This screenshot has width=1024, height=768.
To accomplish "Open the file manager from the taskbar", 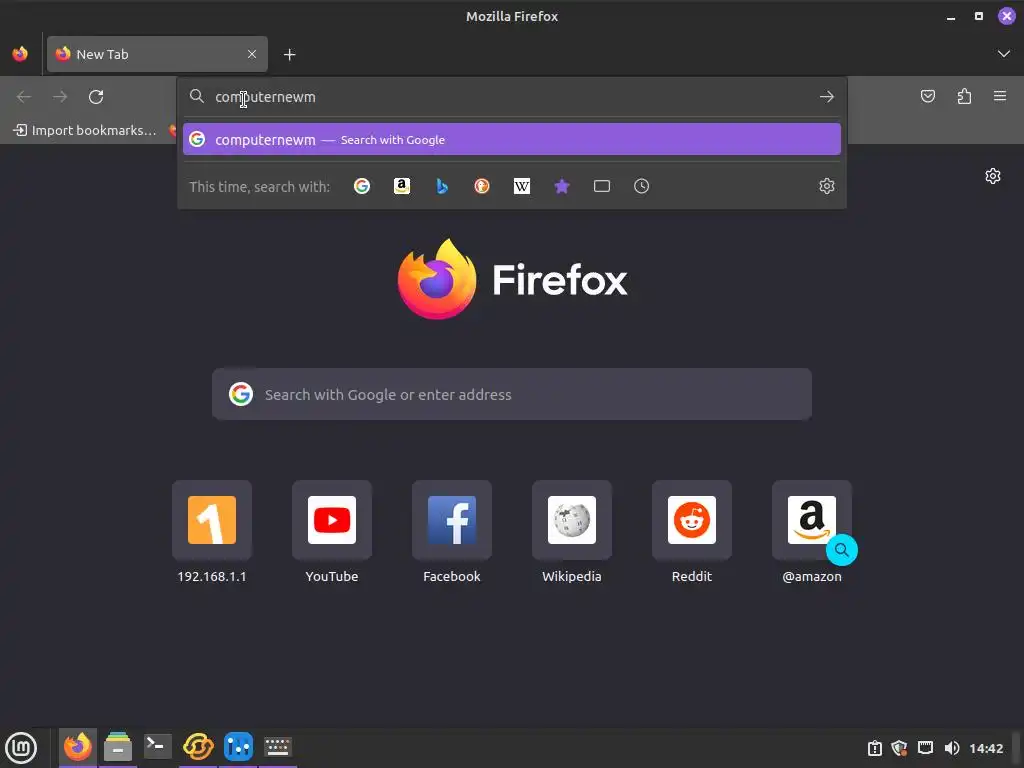I will [118, 746].
